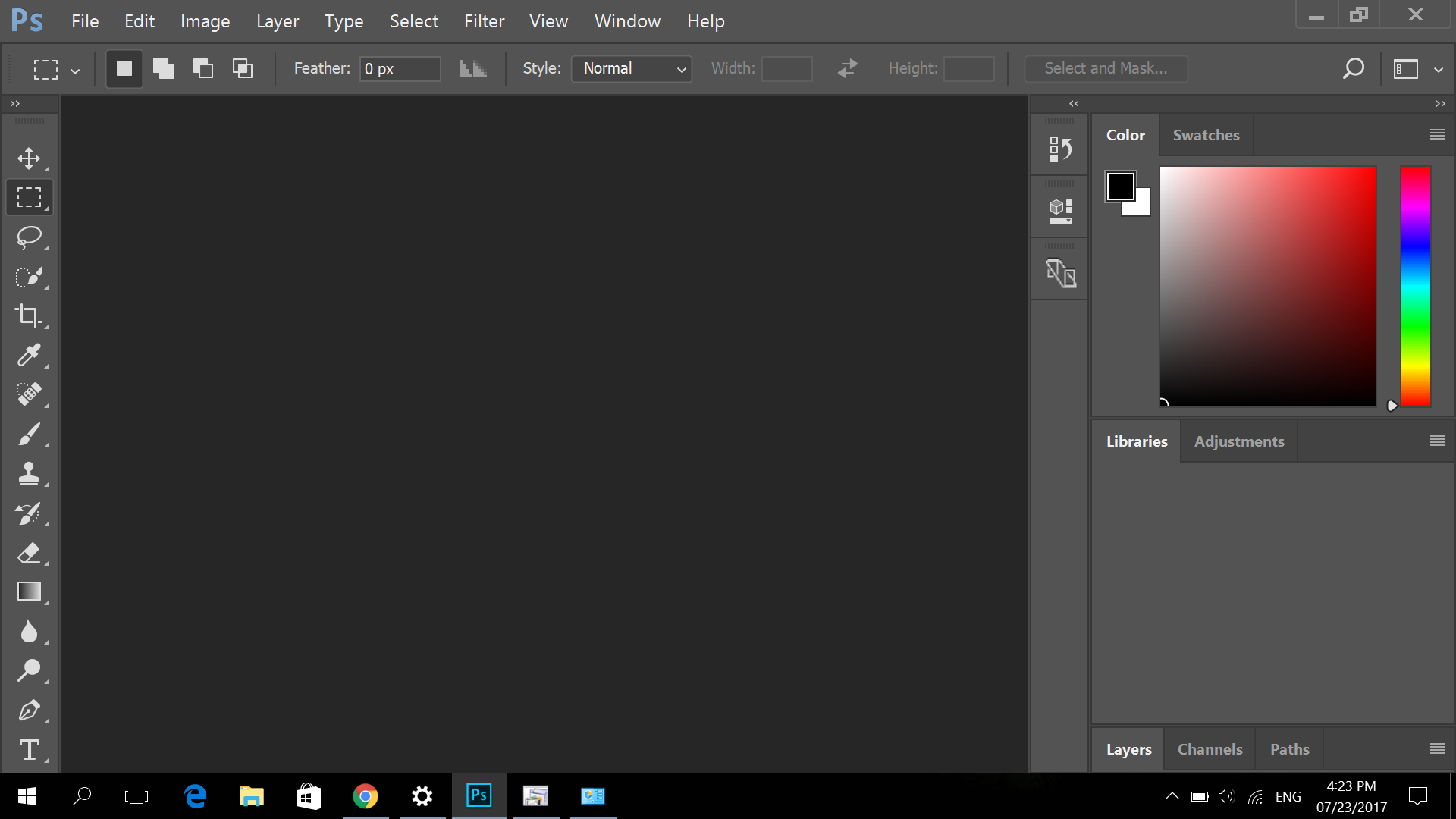1456x819 pixels.
Task: Select the Eyedropper tool
Action: [29, 355]
